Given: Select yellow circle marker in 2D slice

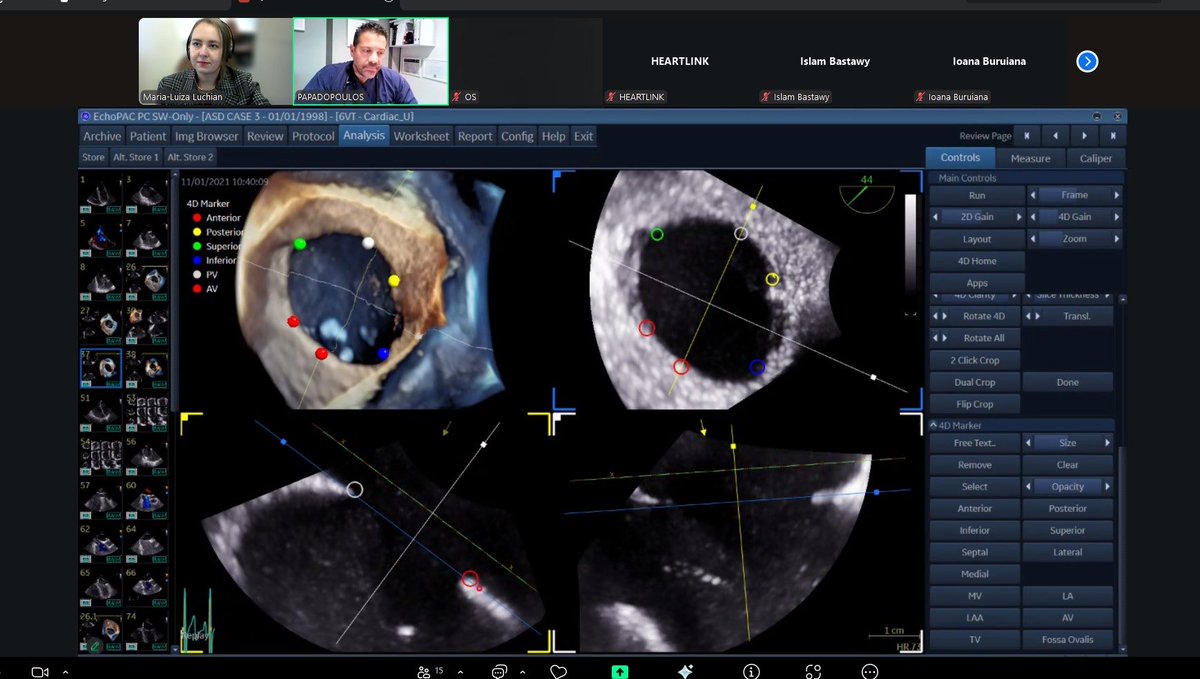Looking at the screenshot, I should pos(773,279).
